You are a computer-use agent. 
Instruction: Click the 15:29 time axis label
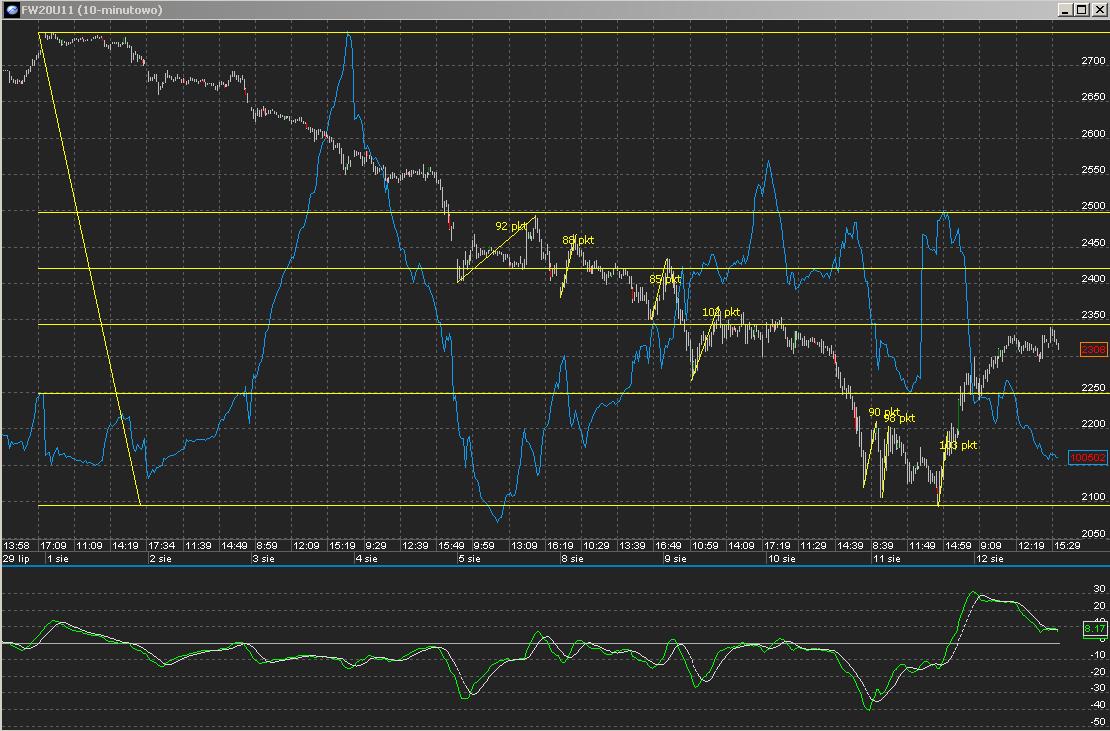pos(1067,546)
